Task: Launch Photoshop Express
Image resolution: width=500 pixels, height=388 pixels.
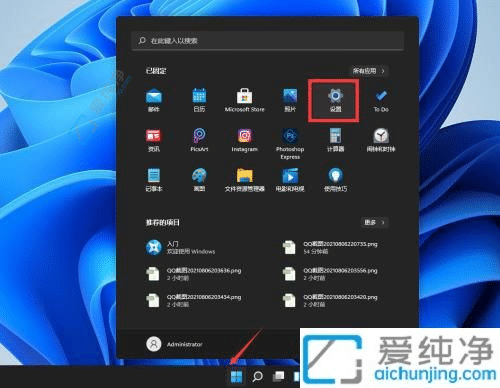Action: [x=290, y=144]
